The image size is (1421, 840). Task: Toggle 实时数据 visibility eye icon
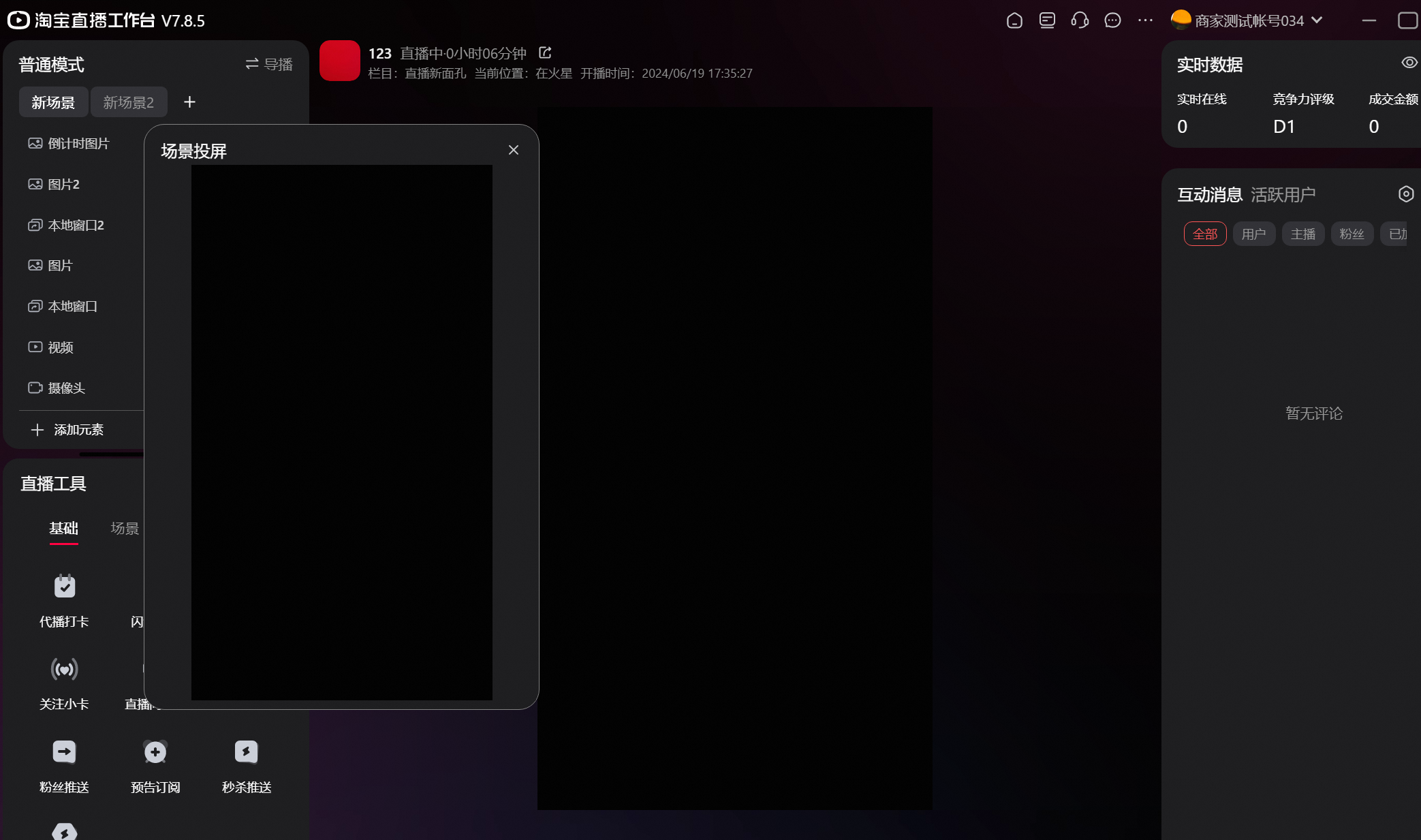click(1409, 63)
